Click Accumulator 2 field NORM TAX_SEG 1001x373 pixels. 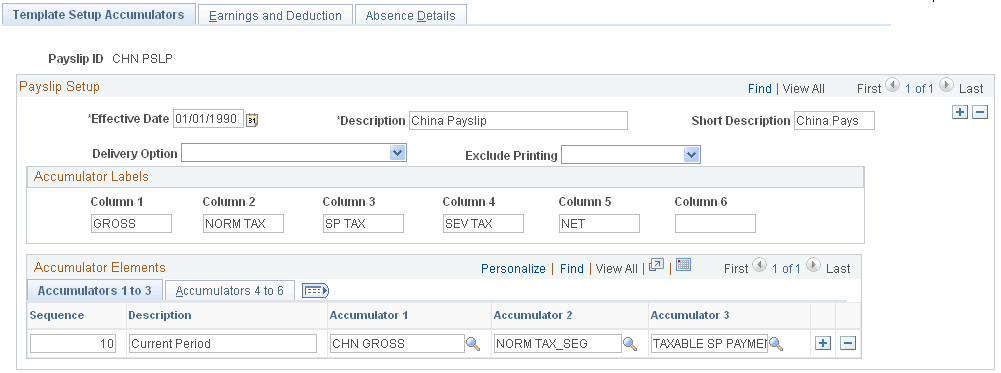pos(558,344)
